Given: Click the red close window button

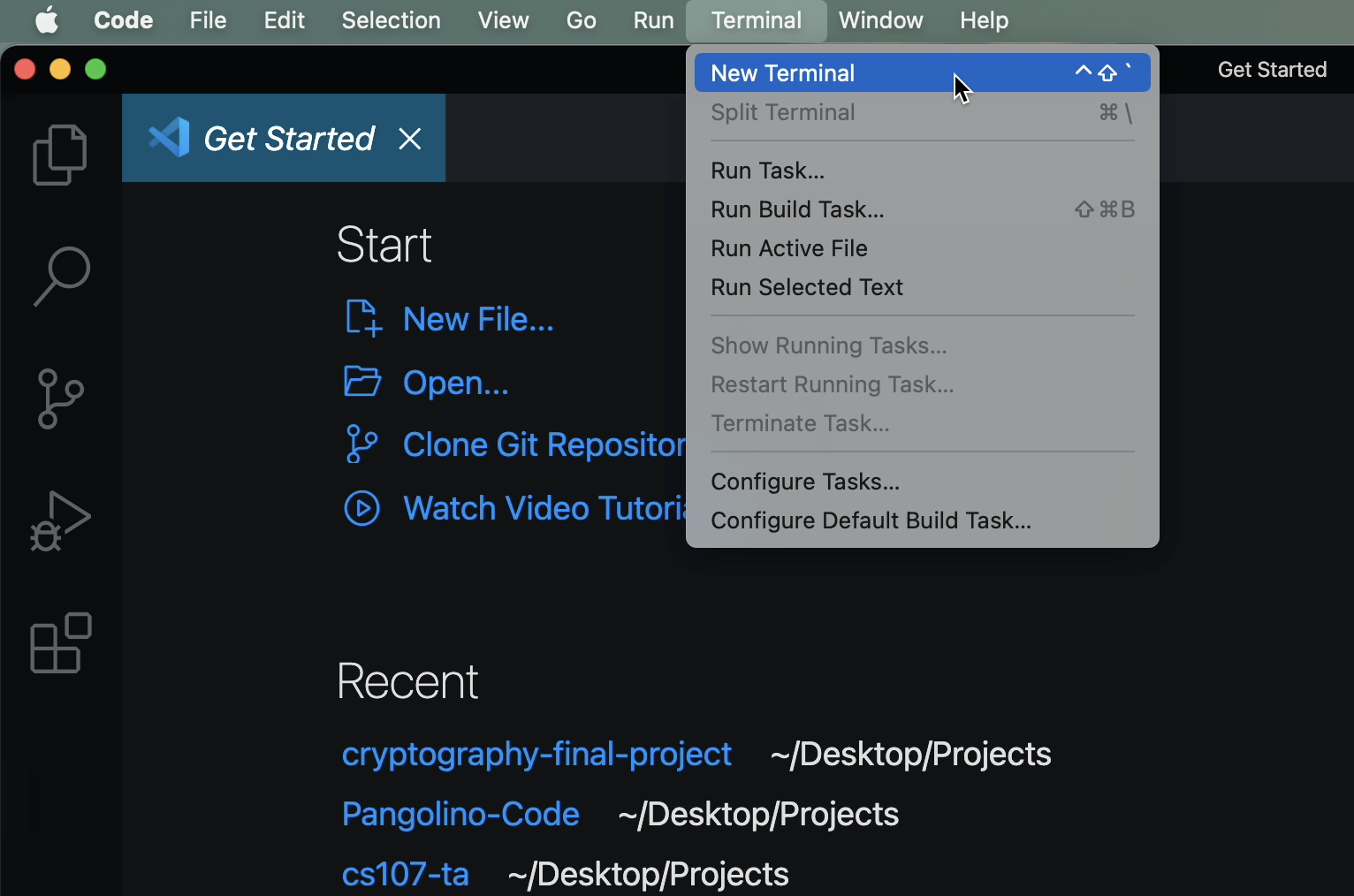Looking at the screenshot, I should 25,69.
